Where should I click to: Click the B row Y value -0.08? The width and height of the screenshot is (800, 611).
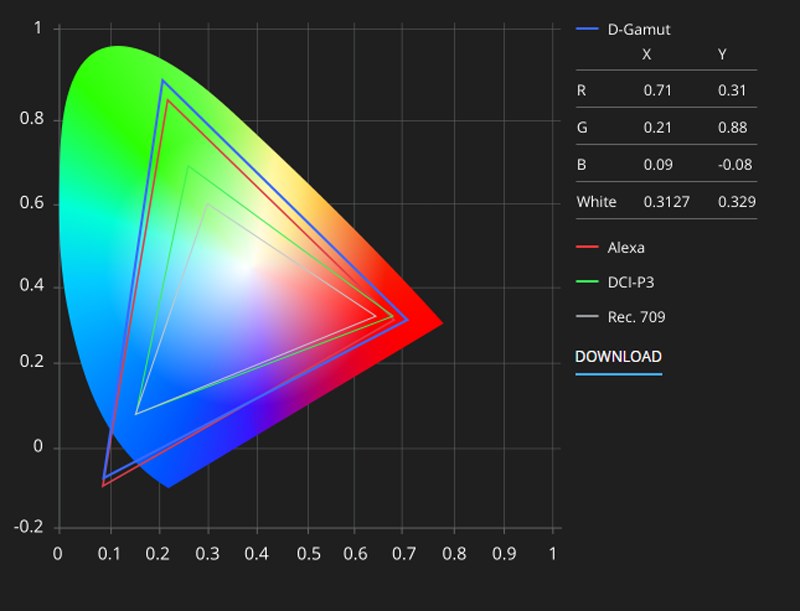pos(735,165)
